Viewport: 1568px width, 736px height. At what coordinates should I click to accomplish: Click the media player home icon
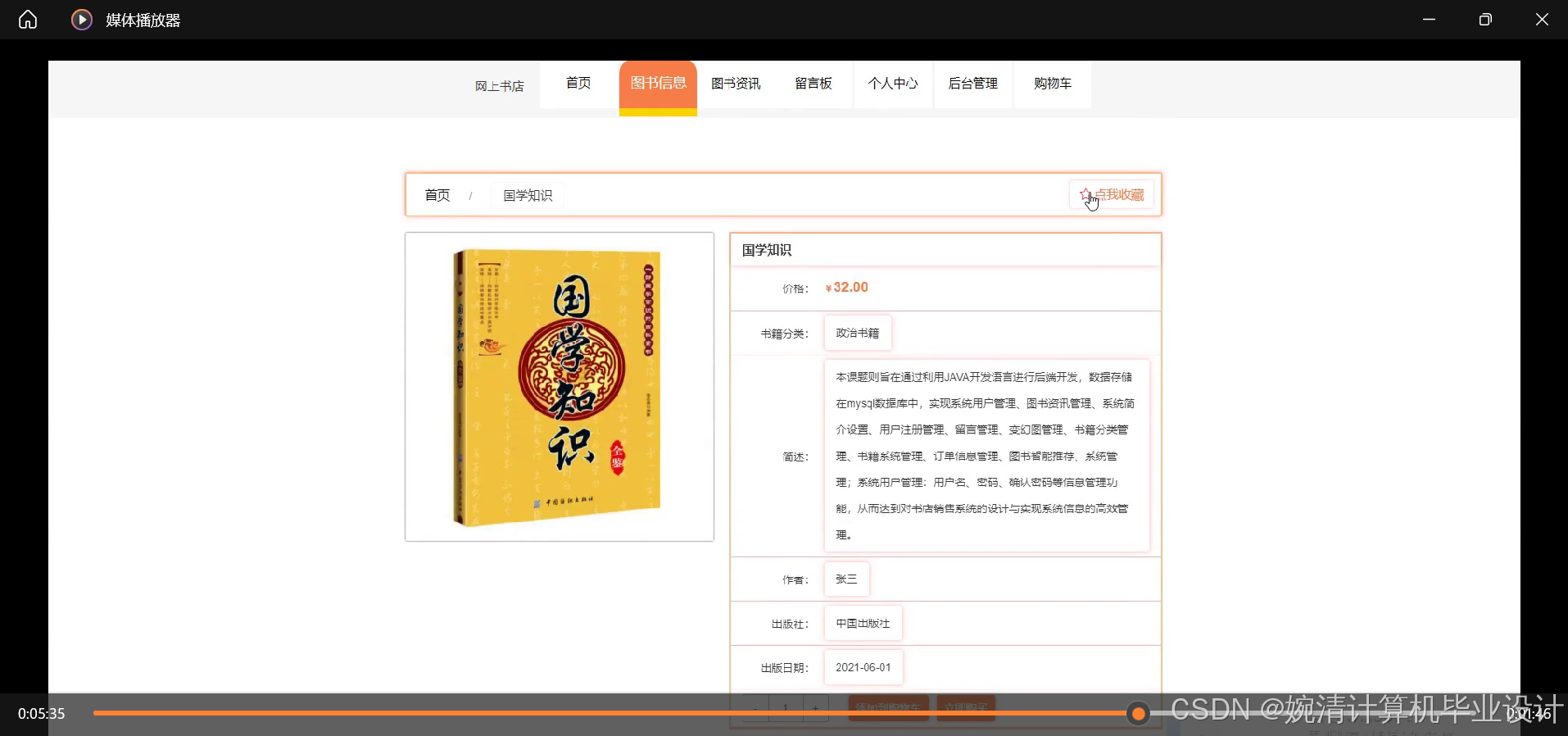pyautogui.click(x=28, y=20)
